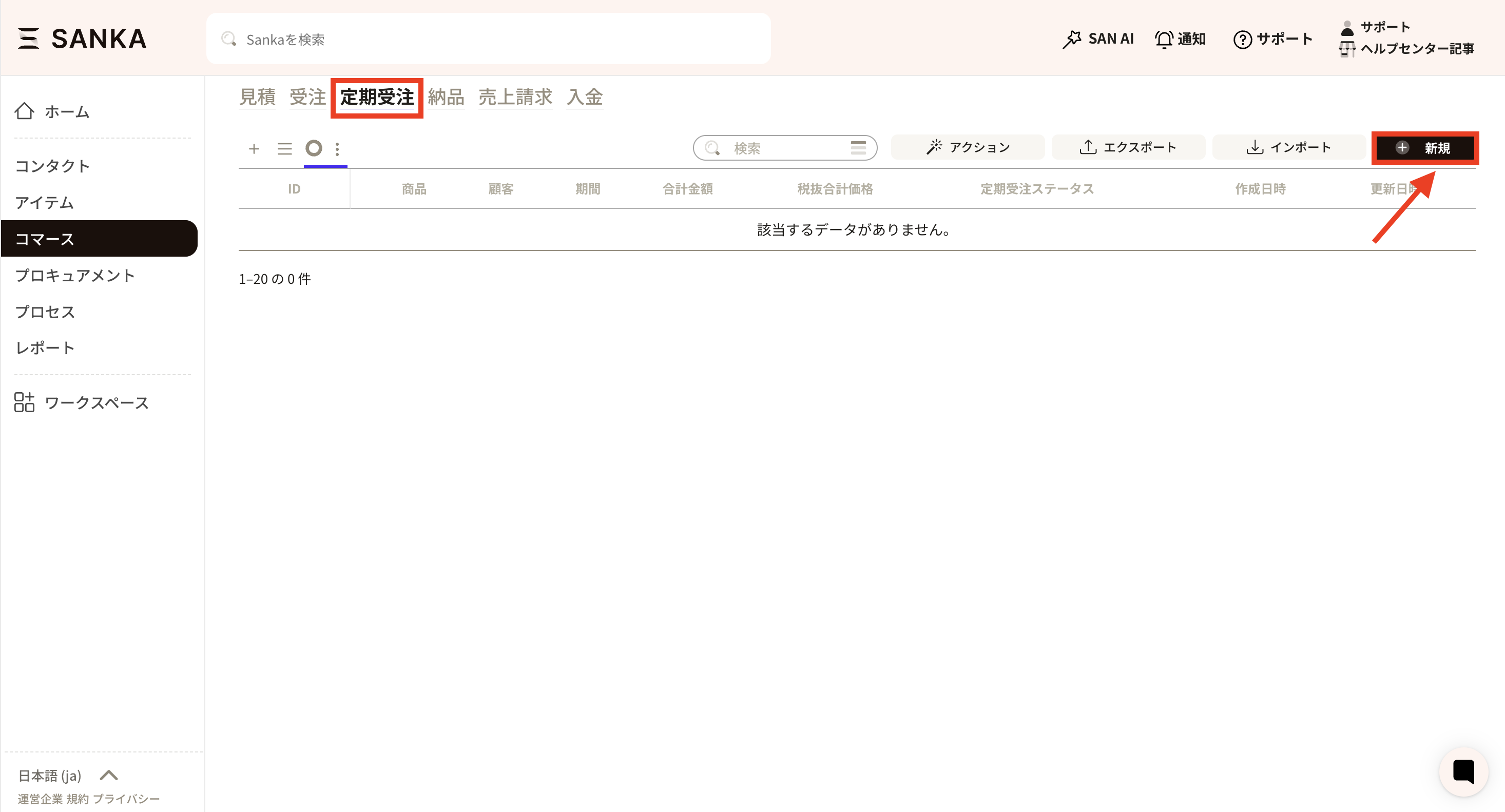This screenshot has height=812, width=1505.
Task: Select the circle view icon
Action: tap(314, 148)
